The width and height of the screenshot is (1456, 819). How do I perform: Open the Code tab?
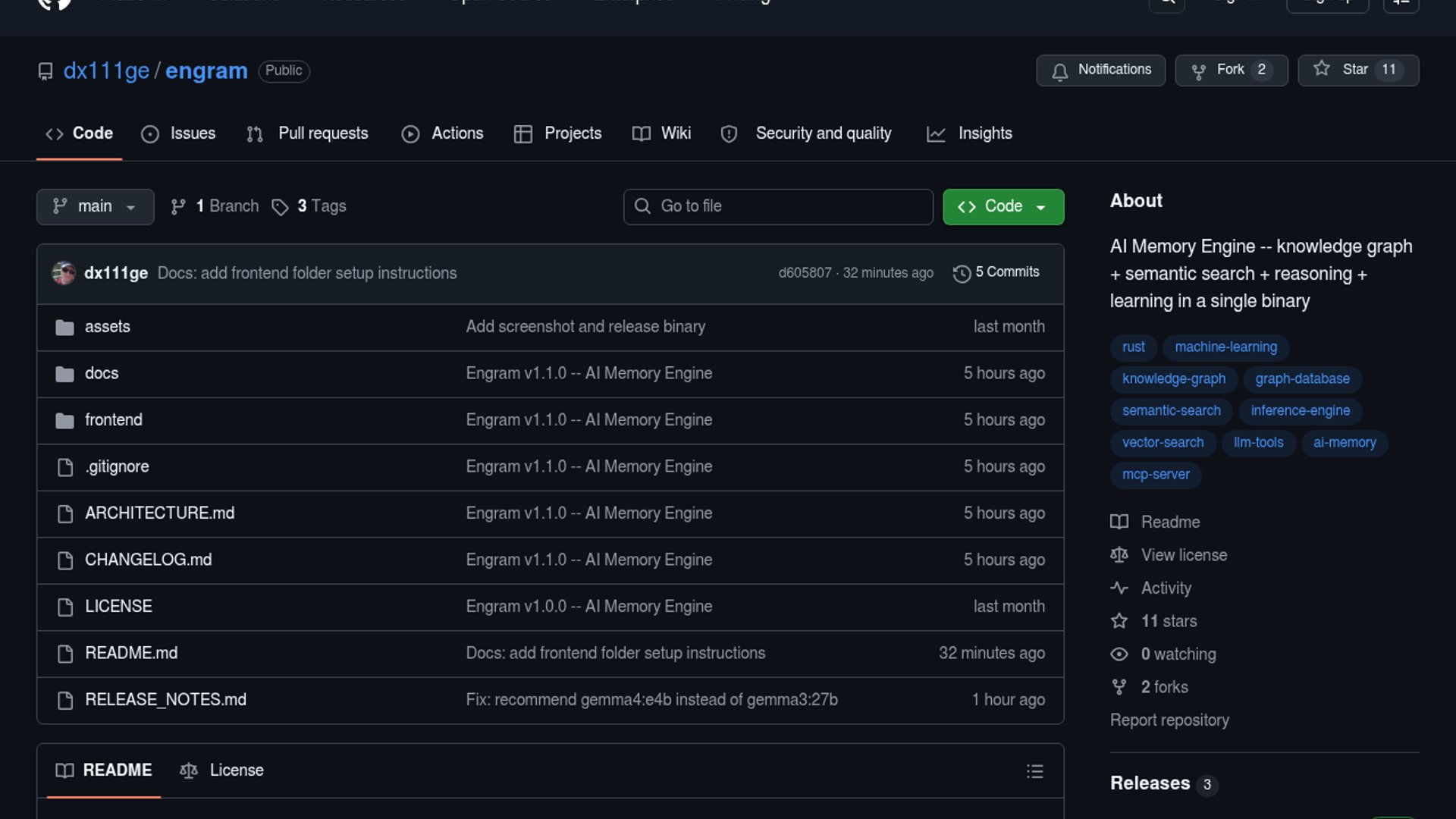click(79, 133)
